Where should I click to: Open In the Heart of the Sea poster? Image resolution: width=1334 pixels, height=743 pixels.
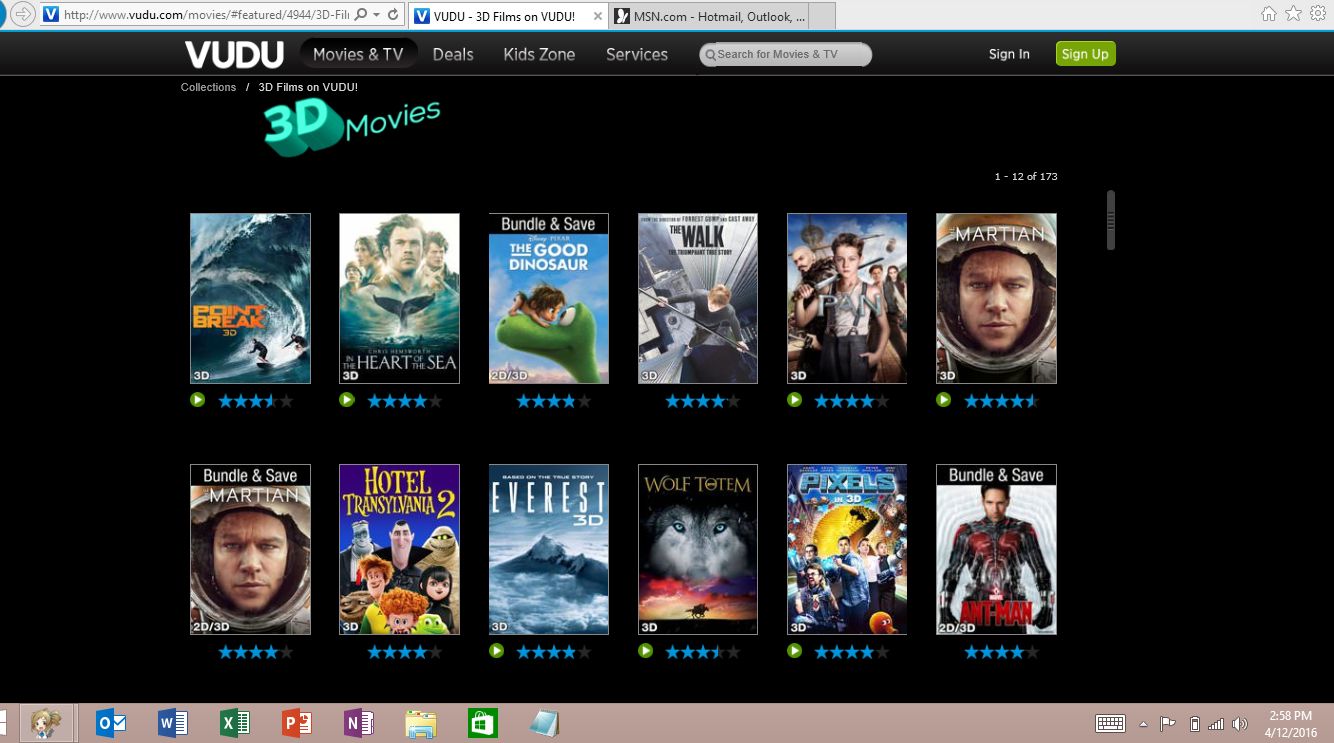[399, 298]
